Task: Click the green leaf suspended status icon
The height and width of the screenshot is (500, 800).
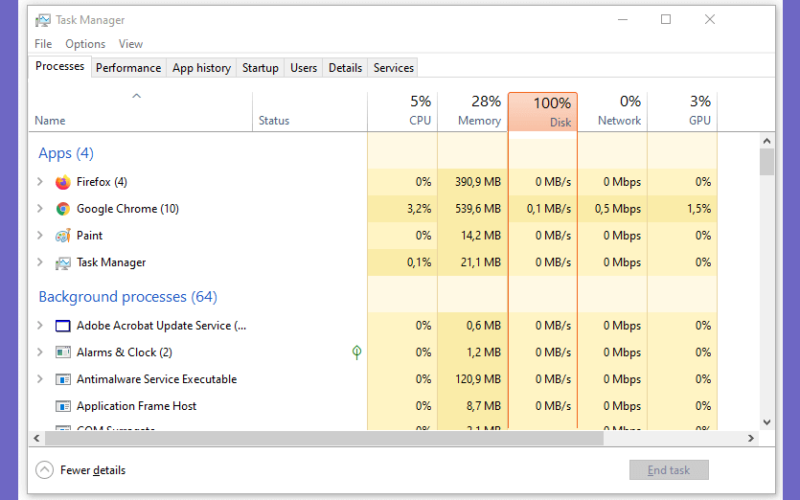Action: pyautogui.click(x=357, y=352)
